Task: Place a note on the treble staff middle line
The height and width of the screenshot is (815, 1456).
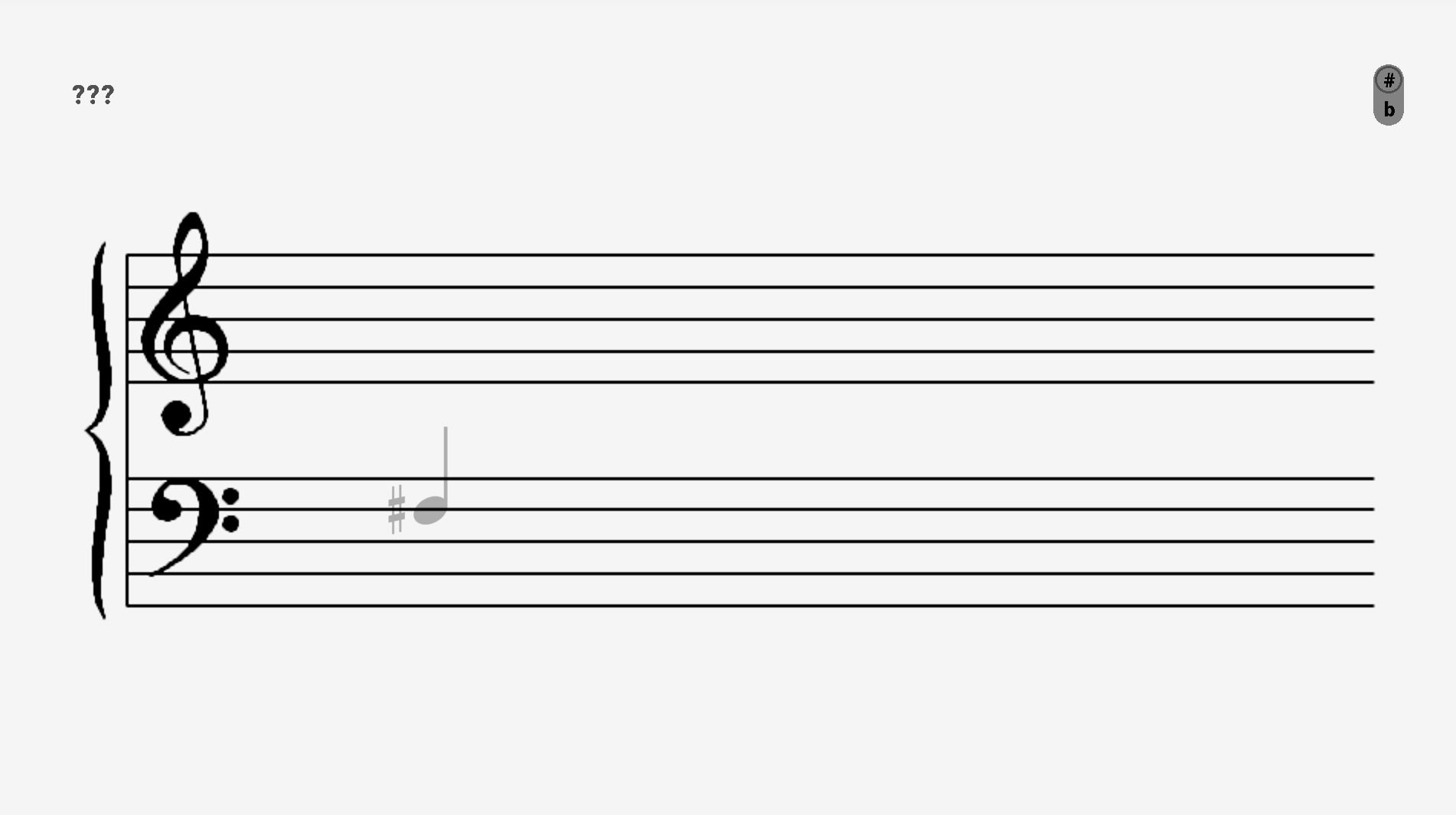Action: click(x=750, y=319)
